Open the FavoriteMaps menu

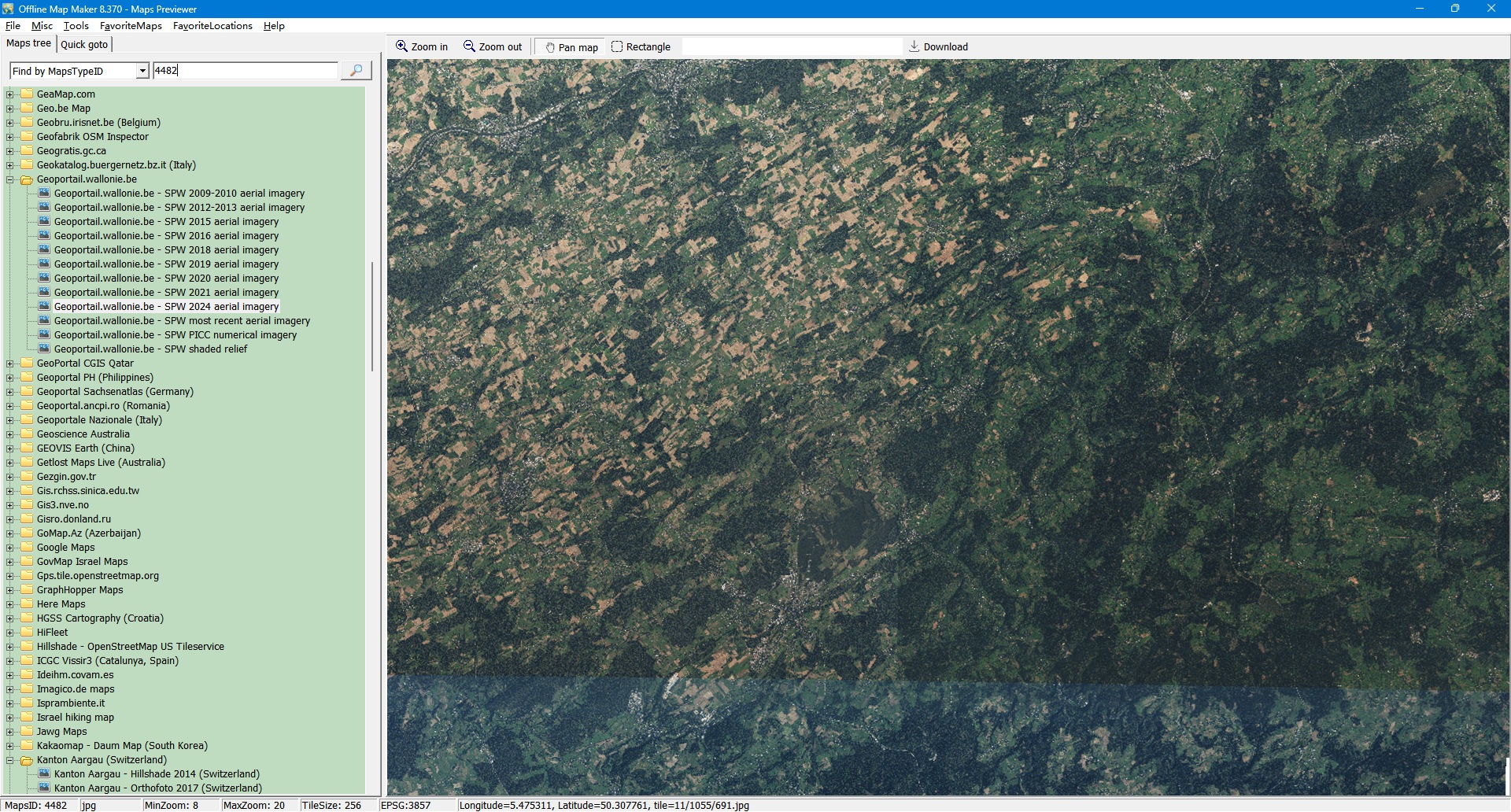[x=131, y=26]
